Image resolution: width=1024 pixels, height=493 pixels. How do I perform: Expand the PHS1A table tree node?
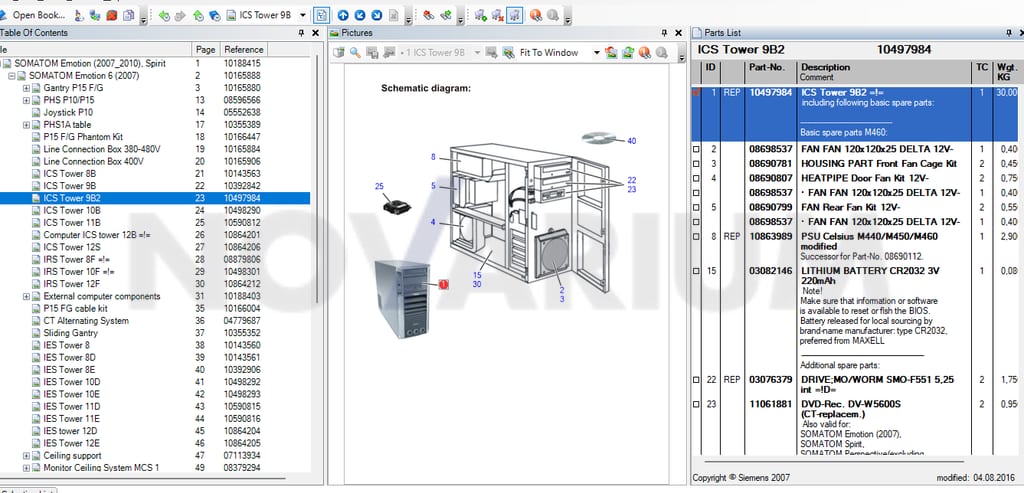click(x=27, y=125)
